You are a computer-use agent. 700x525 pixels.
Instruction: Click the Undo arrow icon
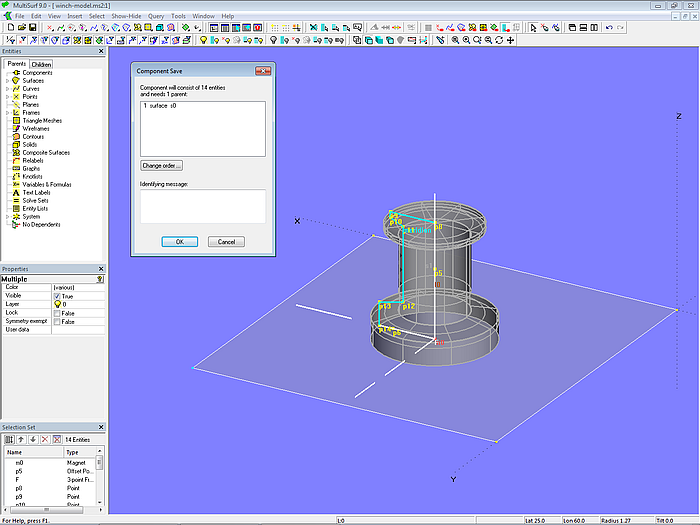(610, 28)
